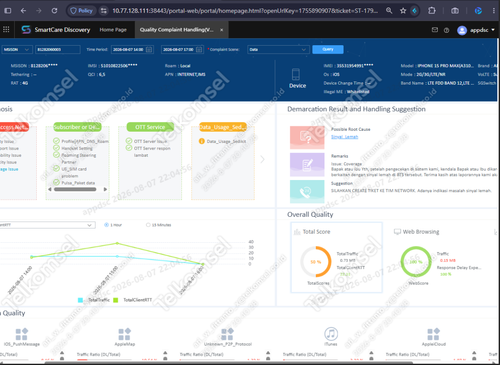This screenshot has width=500, height=365.
Task: Click the UE_SIM card problem check icon
Action: click(56, 169)
